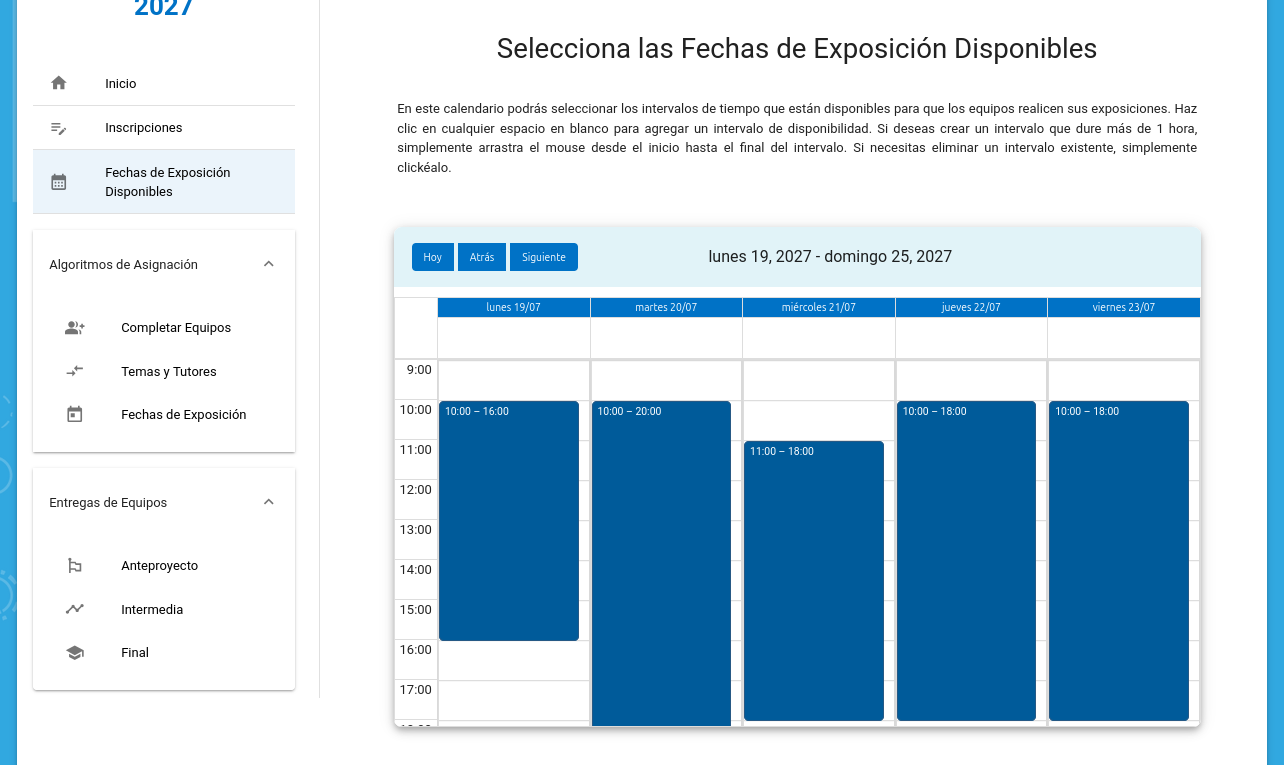Click the flag icon for Anteproyecto

pyautogui.click(x=75, y=566)
